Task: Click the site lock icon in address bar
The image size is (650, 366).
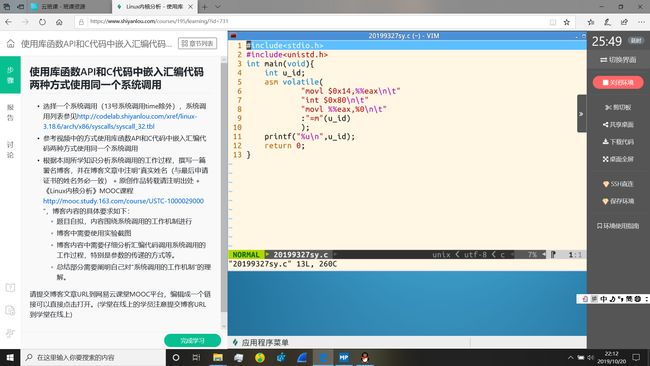Action: coord(81,22)
